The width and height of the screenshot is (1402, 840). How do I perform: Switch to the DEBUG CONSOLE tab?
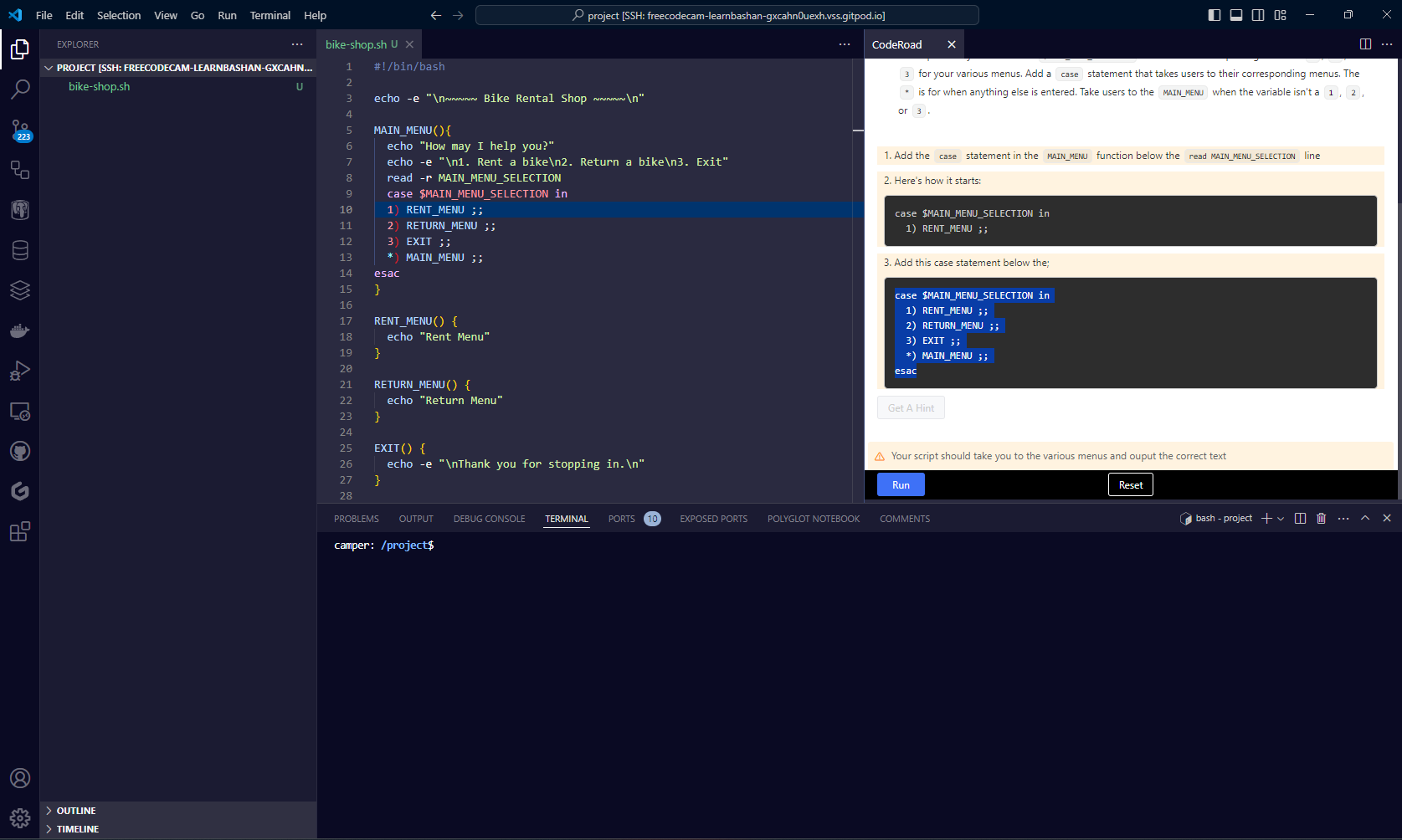point(489,518)
